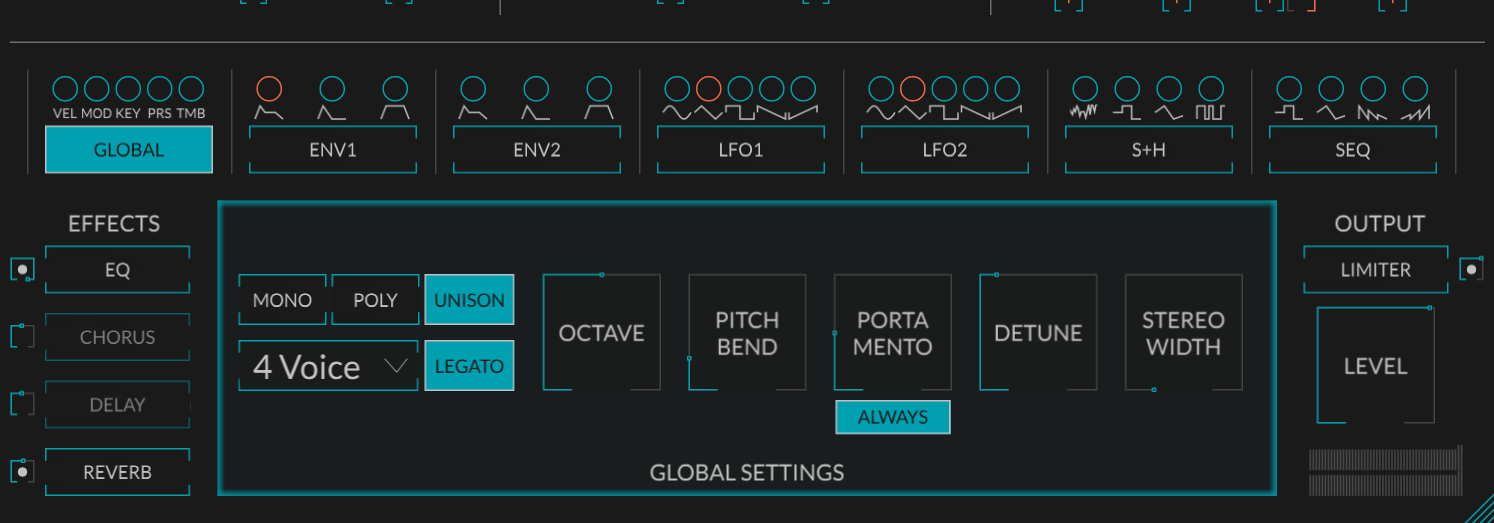
Task: Open the GLOBAL settings tab
Action: click(x=129, y=150)
